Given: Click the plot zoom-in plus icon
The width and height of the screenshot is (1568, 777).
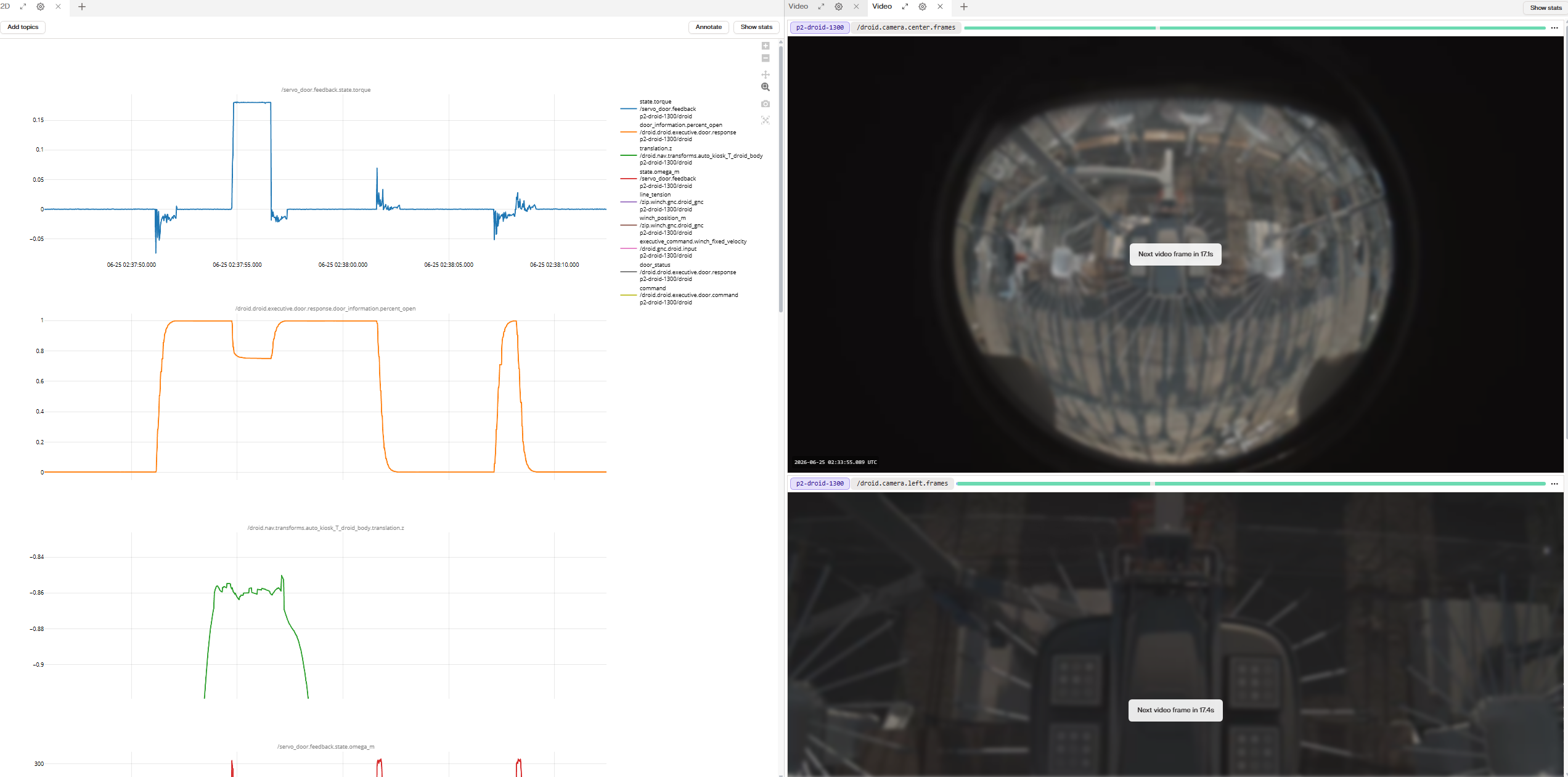Looking at the screenshot, I should coord(766,46).
